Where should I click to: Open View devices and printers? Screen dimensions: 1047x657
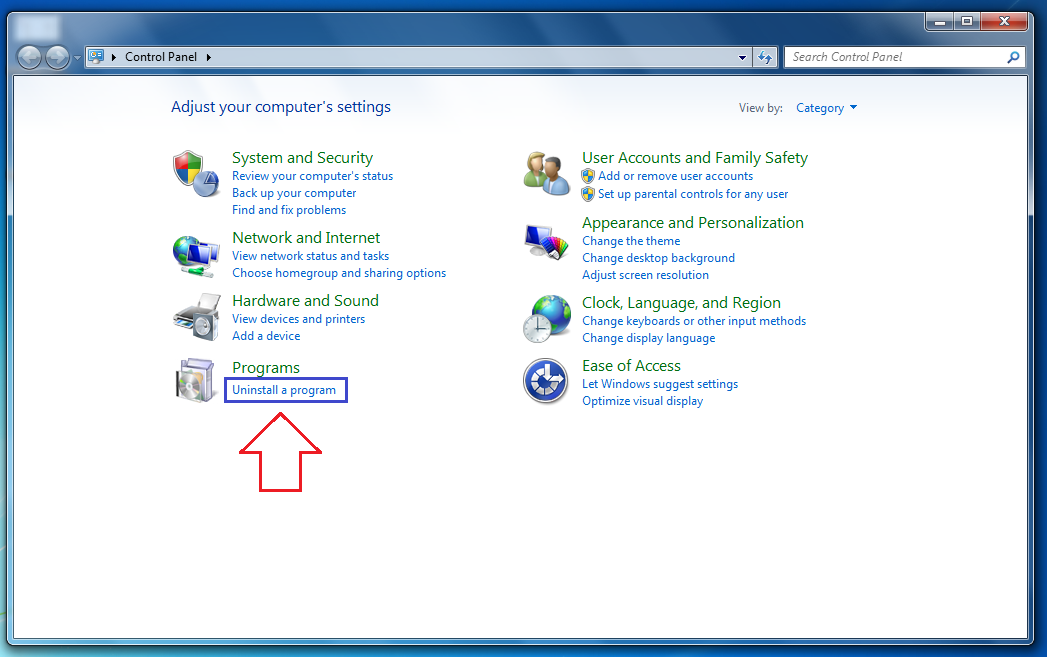pos(298,319)
